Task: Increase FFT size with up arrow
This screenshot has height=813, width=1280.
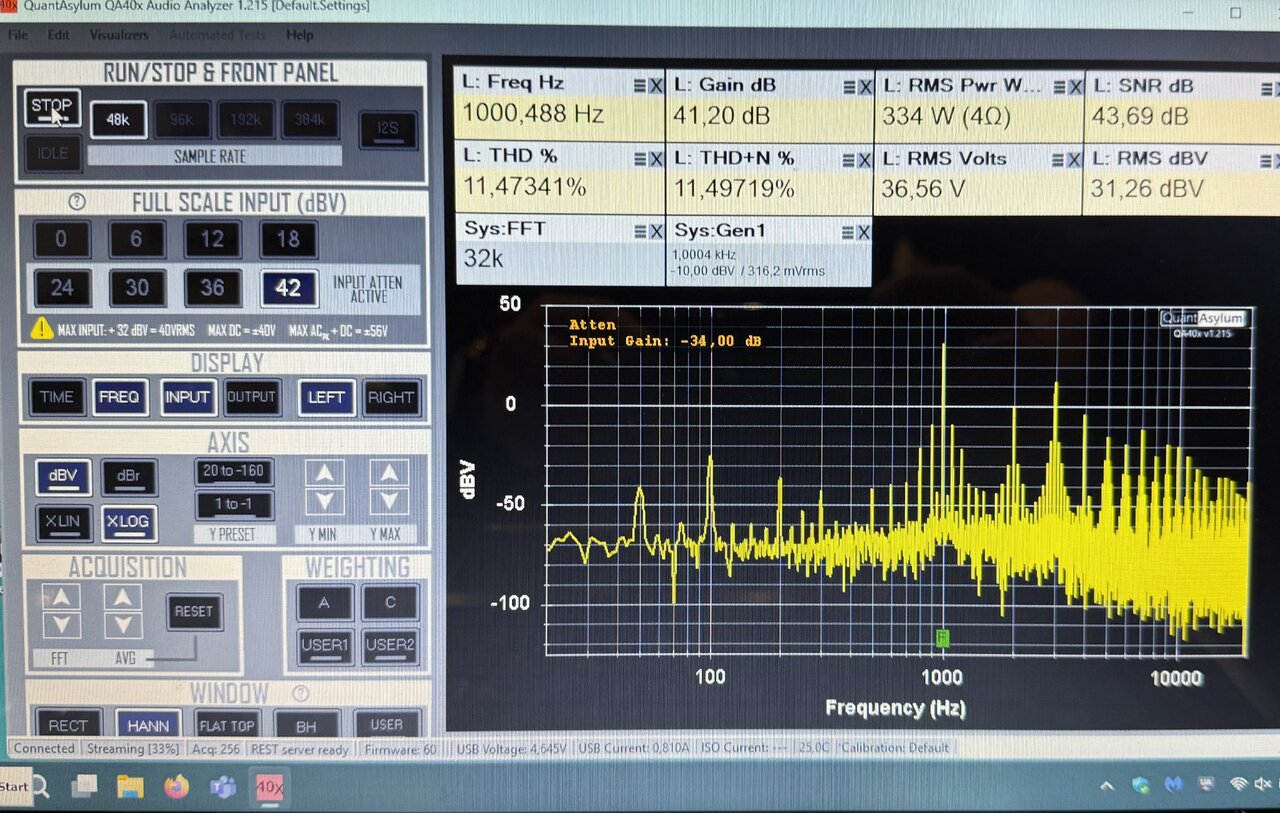Action: (x=61, y=598)
